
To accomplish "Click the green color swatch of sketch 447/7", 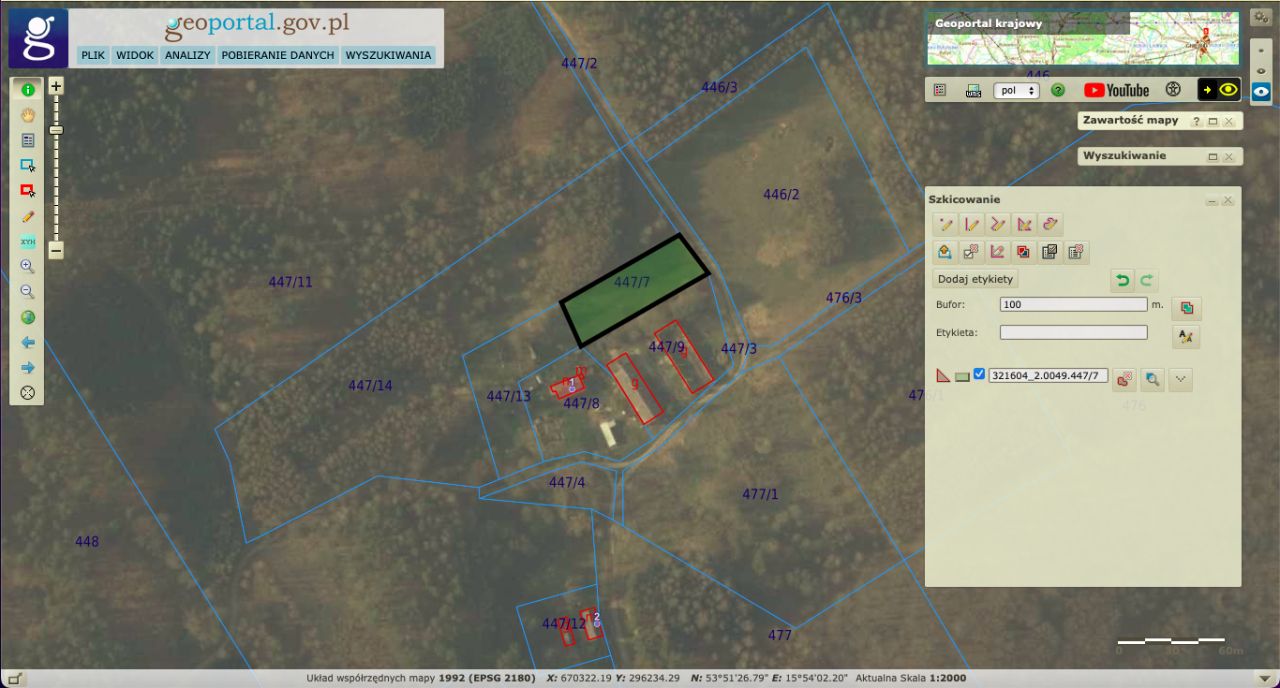I will pyautogui.click(x=962, y=377).
